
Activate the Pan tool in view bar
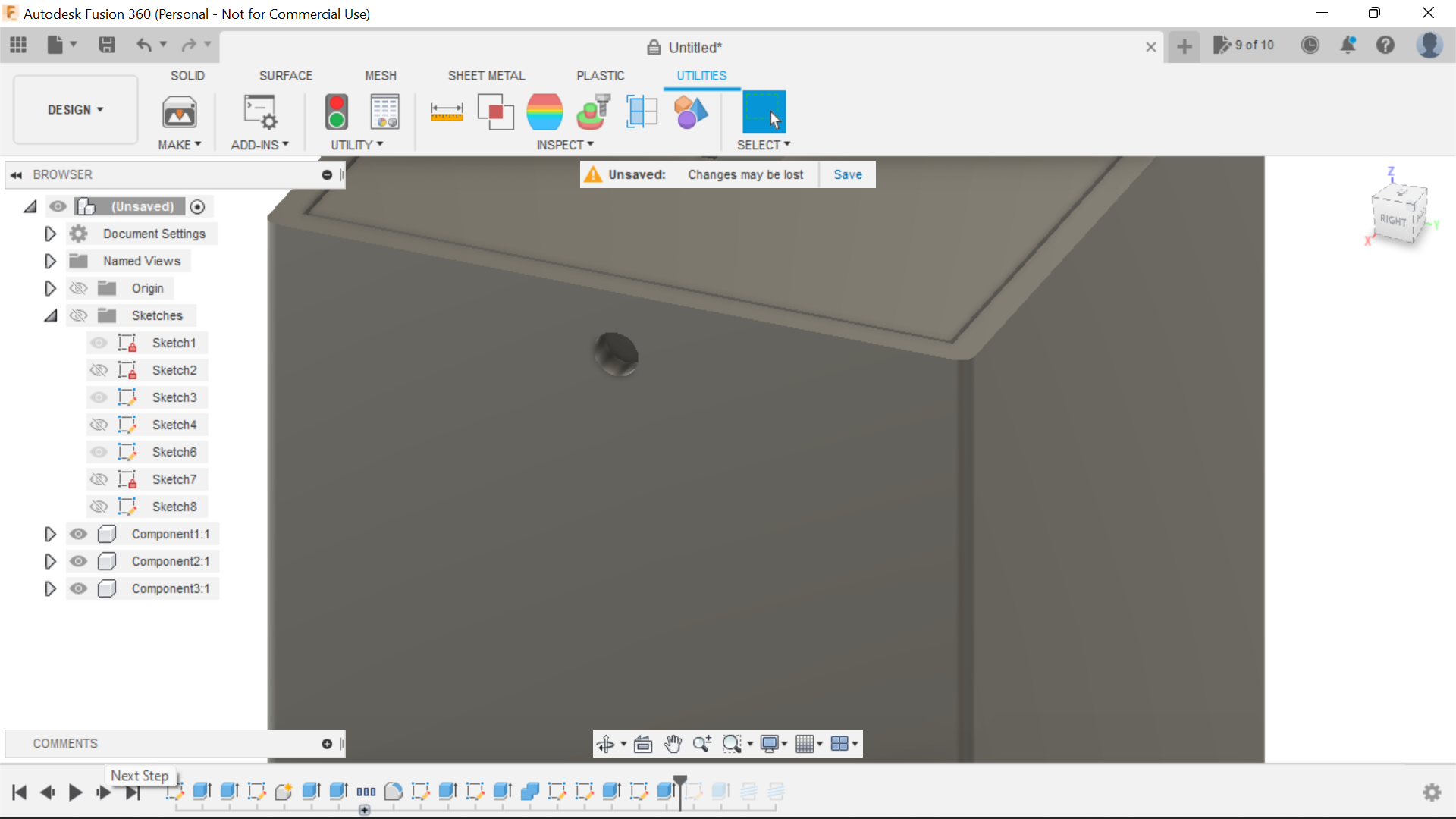pyautogui.click(x=673, y=744)
